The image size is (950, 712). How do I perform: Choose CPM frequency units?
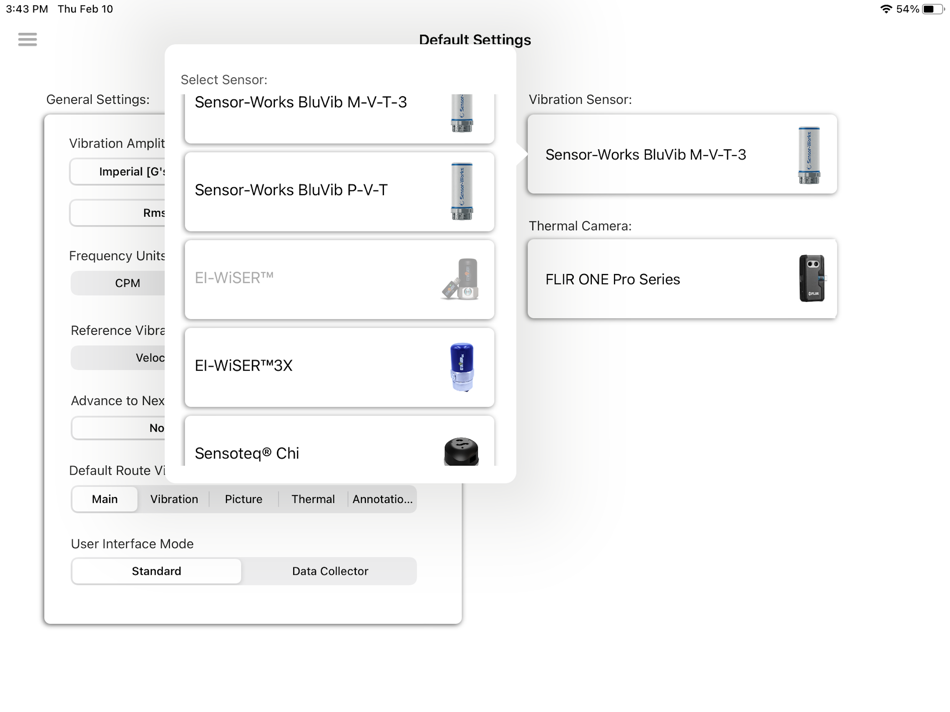(118, 283)
